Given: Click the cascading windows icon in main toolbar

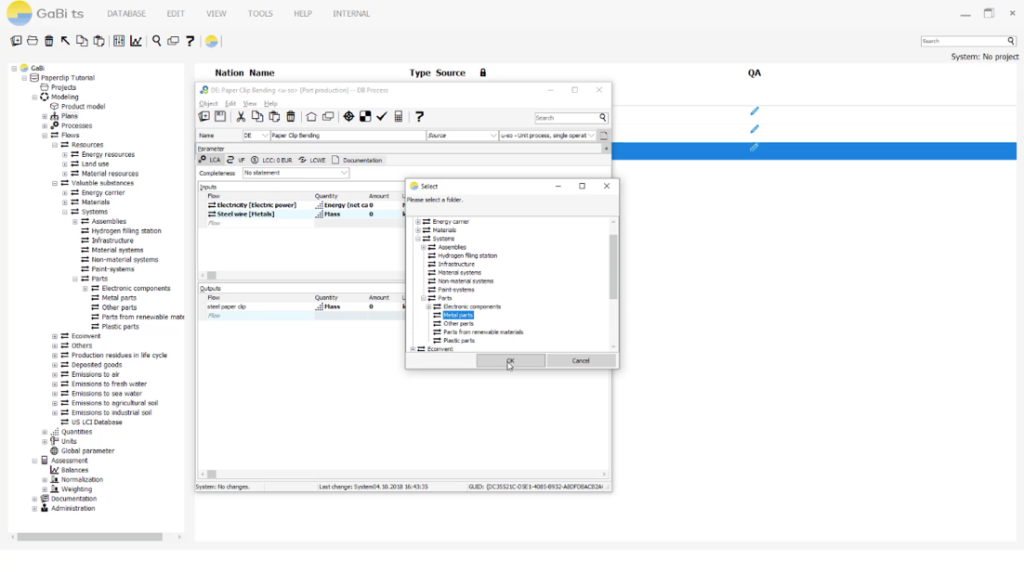Looking at the screenshot, I should 173,41.
